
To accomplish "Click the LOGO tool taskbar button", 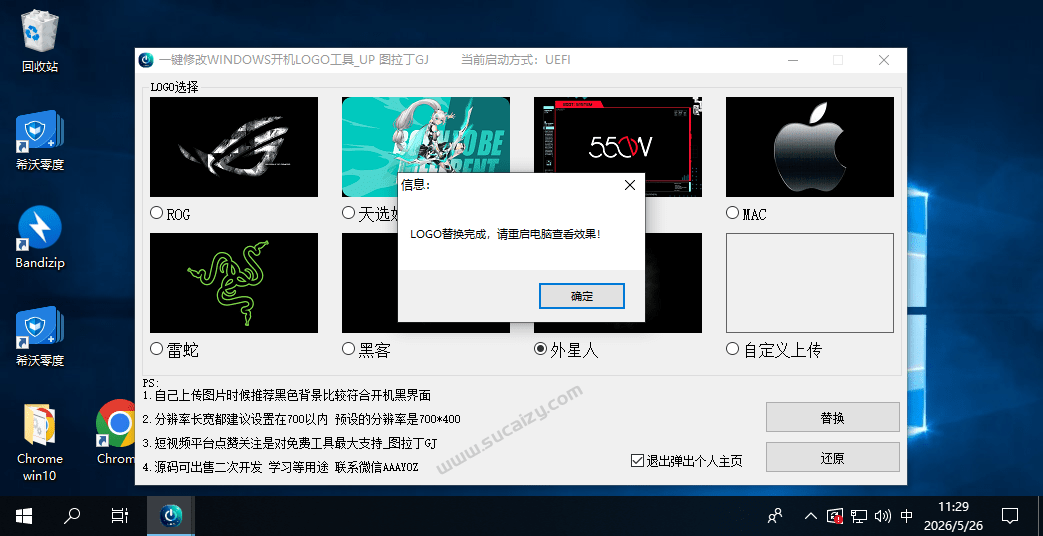I will pyautogui.click(x=171, y=515).
